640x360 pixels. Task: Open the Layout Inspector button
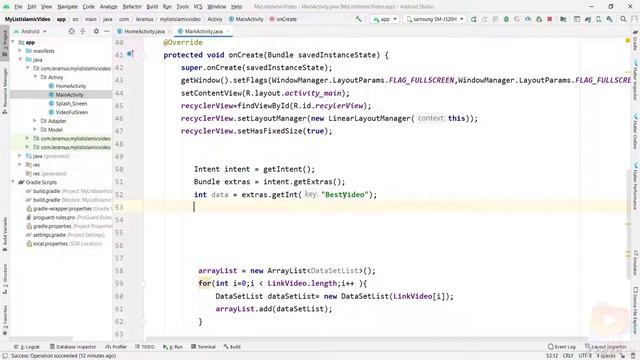coord(606,347)
